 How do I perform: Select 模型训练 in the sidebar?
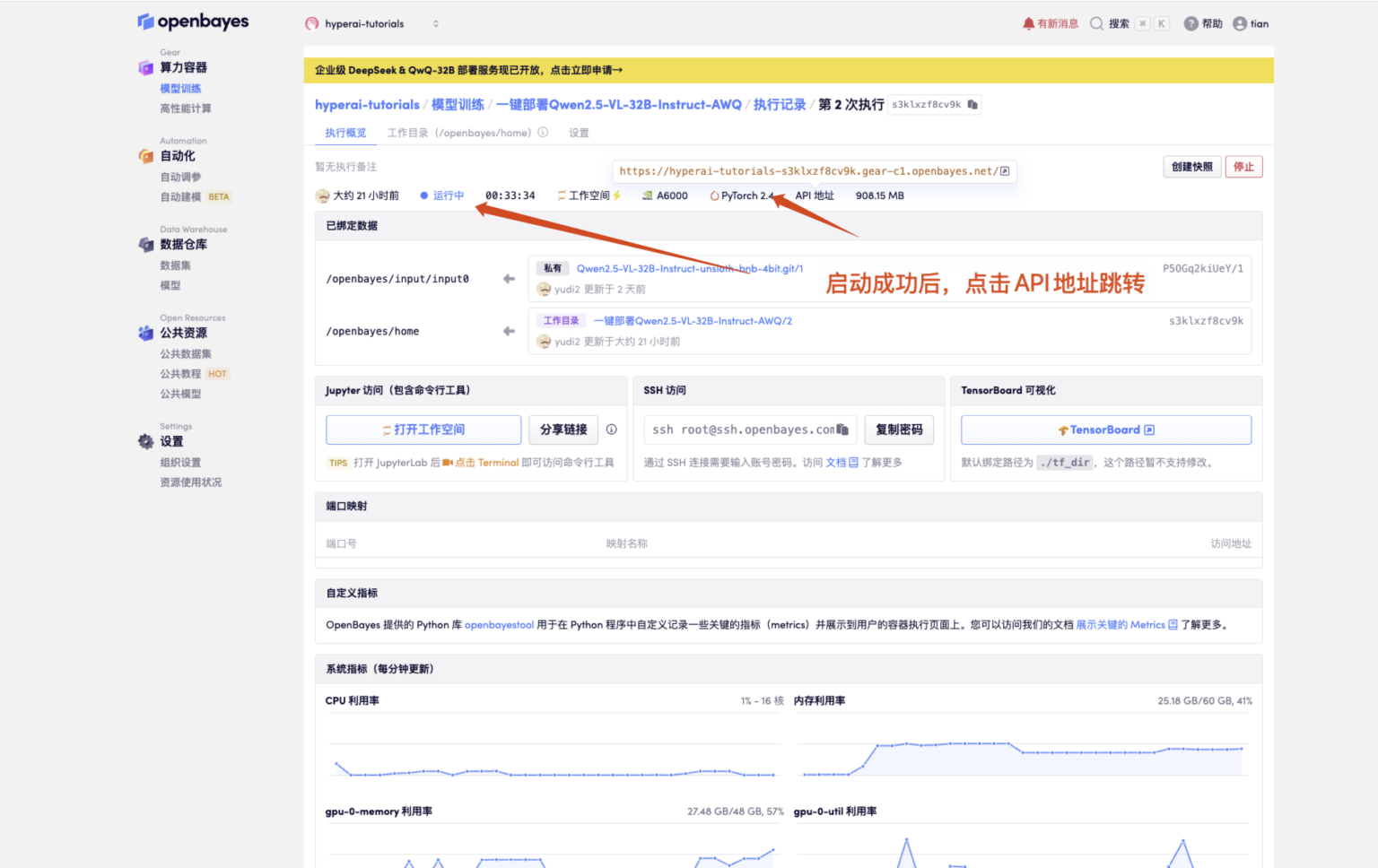point(180,88)
